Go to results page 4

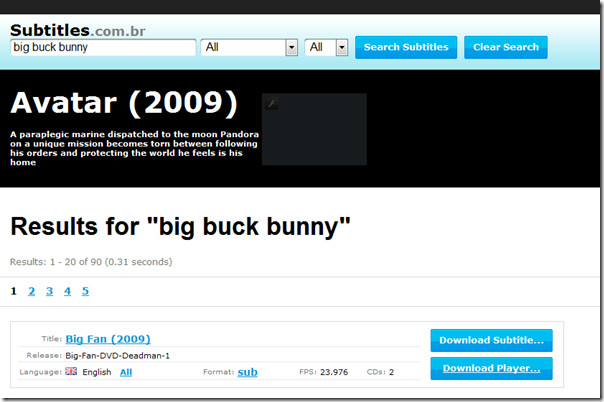[x=67, y=291]
